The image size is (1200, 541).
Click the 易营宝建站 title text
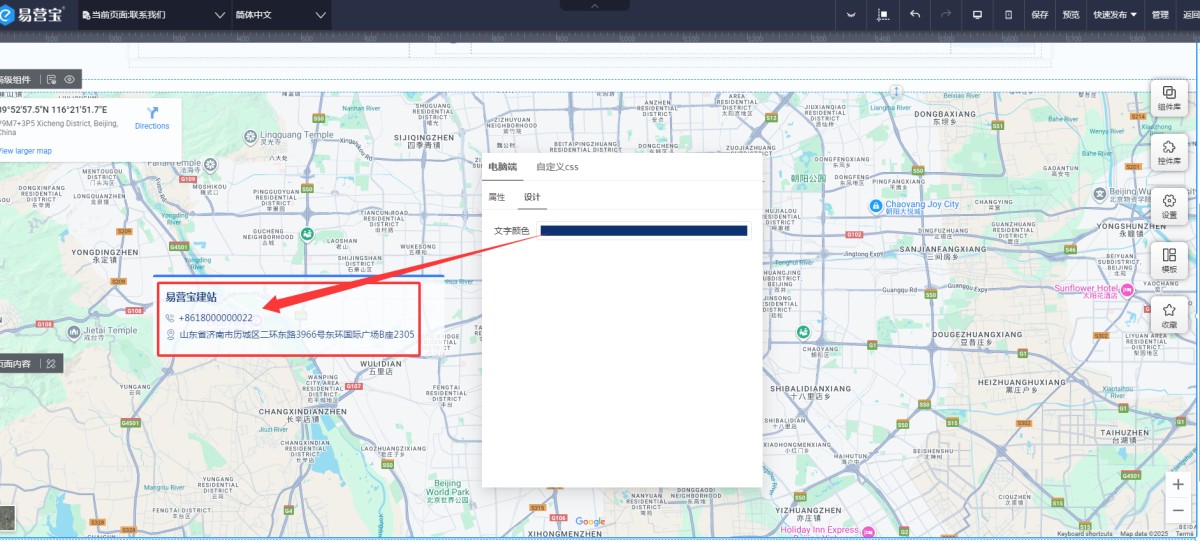[191, 297]
